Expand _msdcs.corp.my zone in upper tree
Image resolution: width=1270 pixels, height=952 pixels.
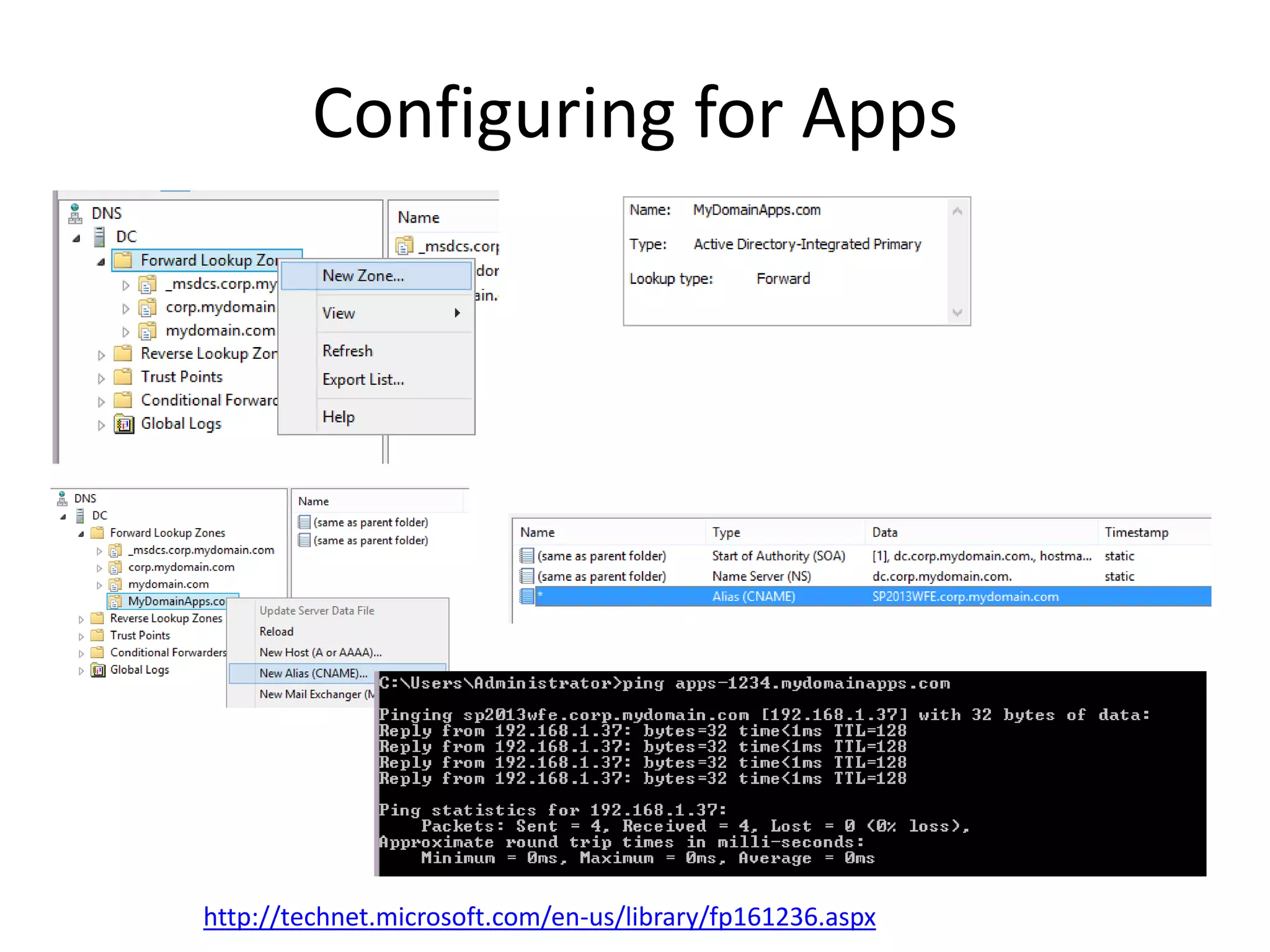(125, 285)
